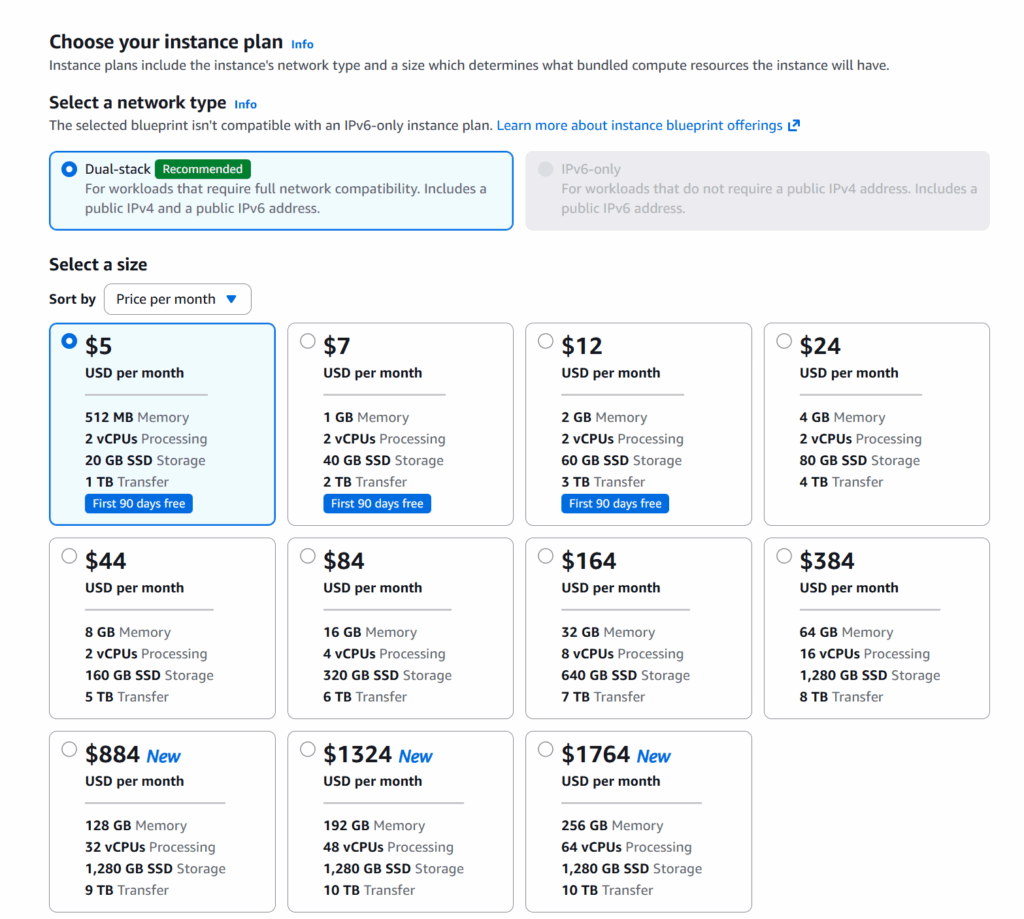Open Info link beside Choose your instance plan
This screenshot has height=919, width=1024.
point(302,44)
